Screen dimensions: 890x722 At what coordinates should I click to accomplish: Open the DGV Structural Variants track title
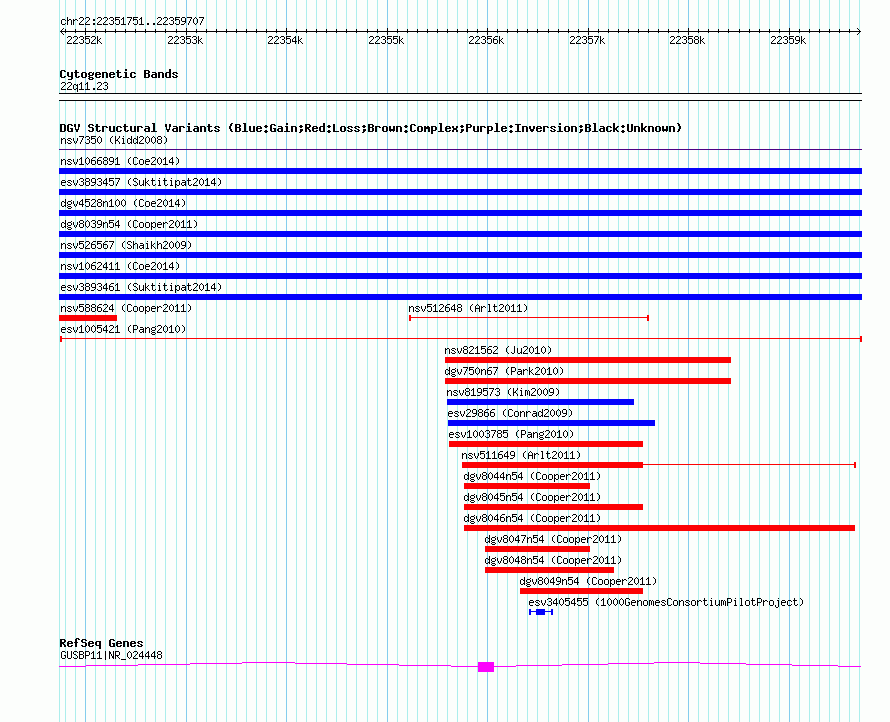tap(370, 128)
